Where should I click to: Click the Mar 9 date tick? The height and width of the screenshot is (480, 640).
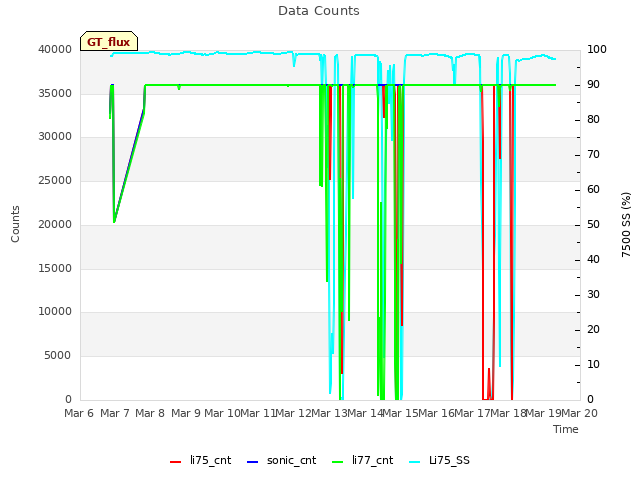pos(186,413)
